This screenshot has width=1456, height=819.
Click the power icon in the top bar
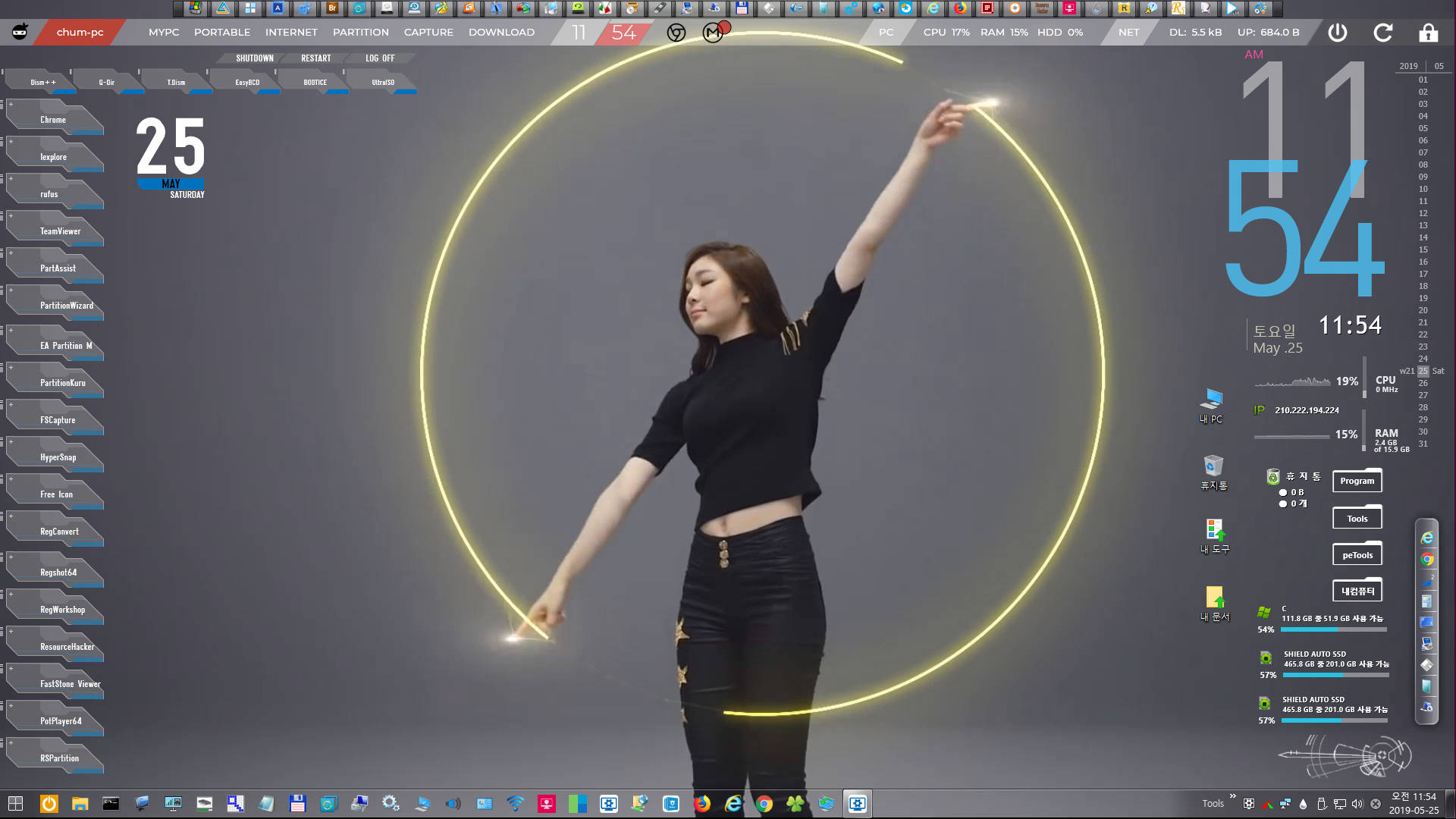pyautogui.click(x=1338, y=33)
